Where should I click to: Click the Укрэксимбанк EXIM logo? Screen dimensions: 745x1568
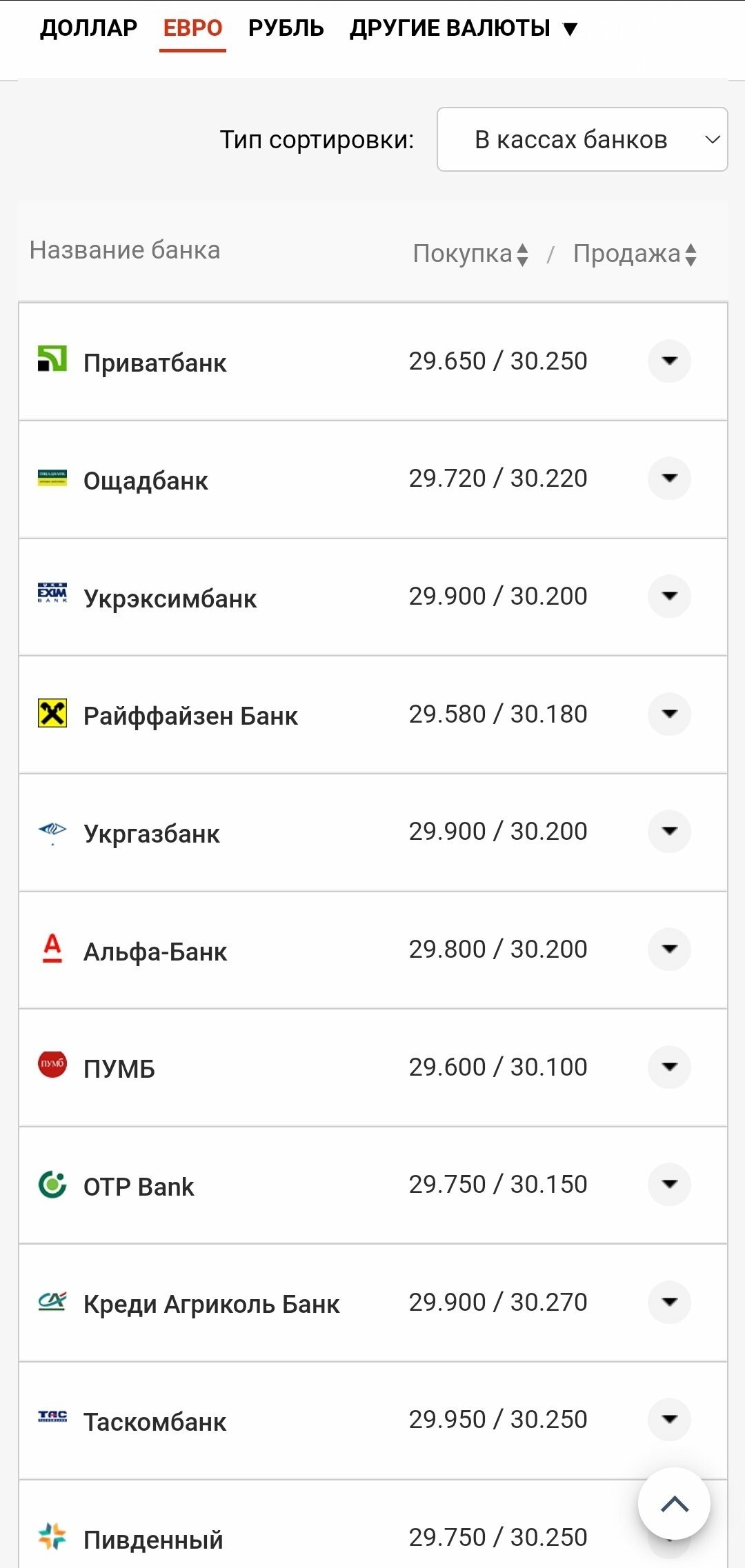[52, 593]
